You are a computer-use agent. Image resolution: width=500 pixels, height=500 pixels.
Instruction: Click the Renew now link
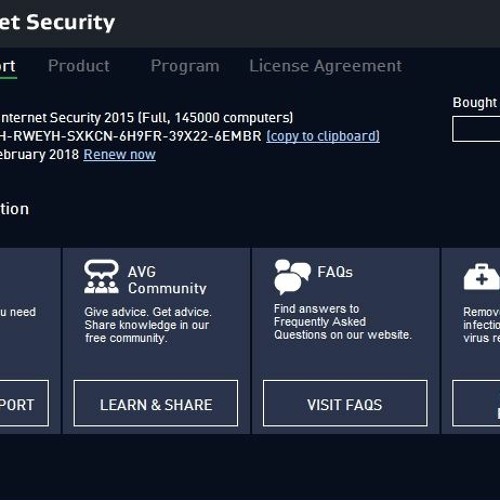[119, 154]
